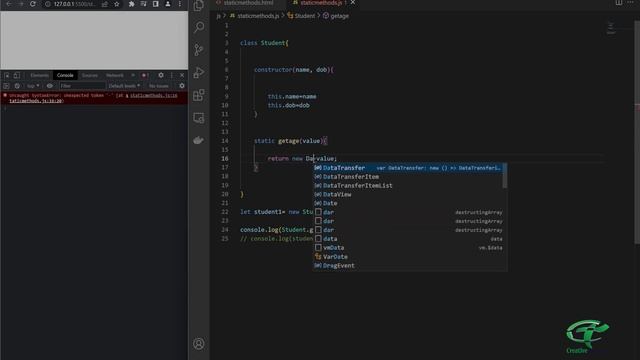Open the browser profile icon
640x360 pixels.
coord(168,4)
